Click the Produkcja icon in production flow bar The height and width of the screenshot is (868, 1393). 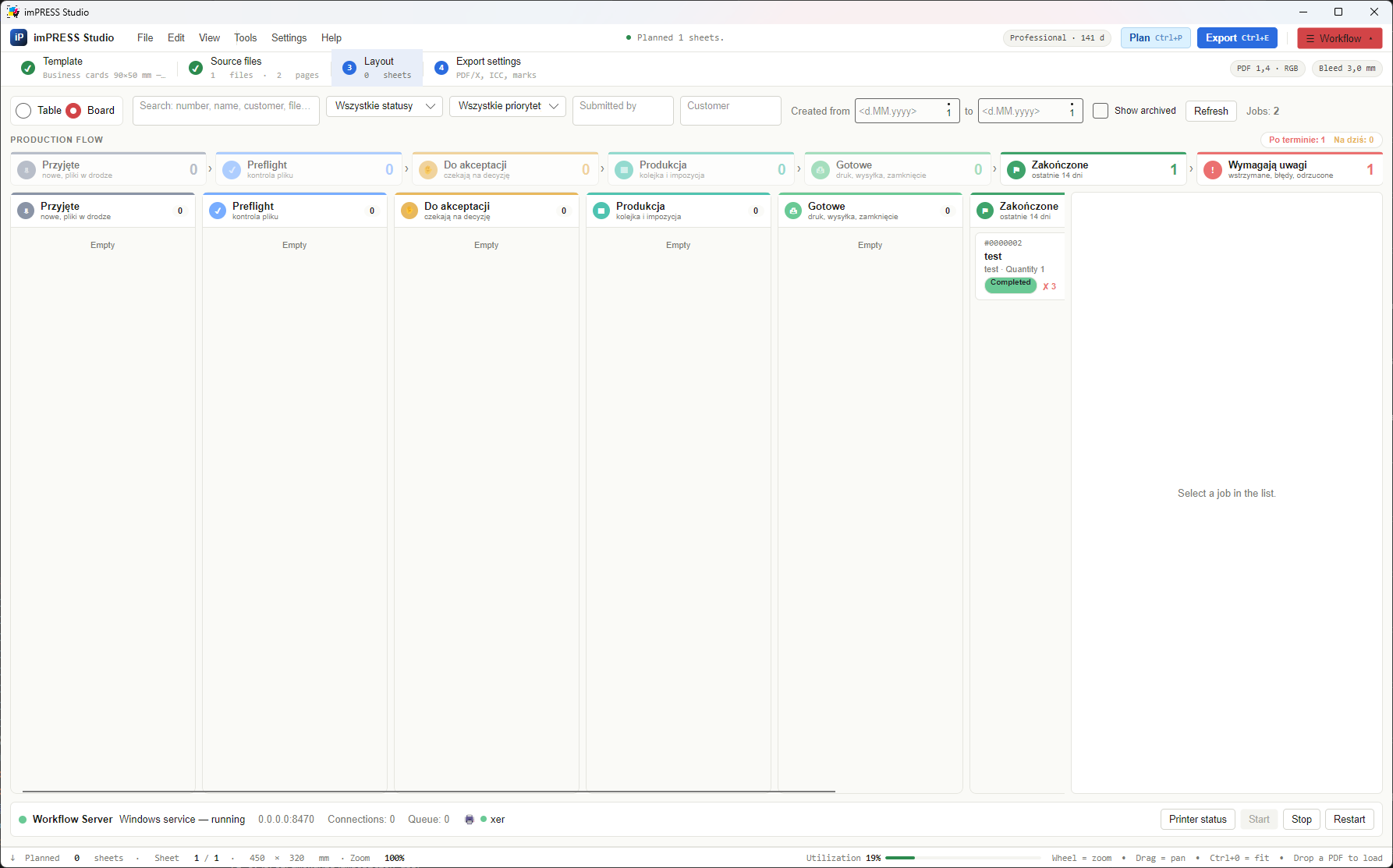[x=624, y=169]
